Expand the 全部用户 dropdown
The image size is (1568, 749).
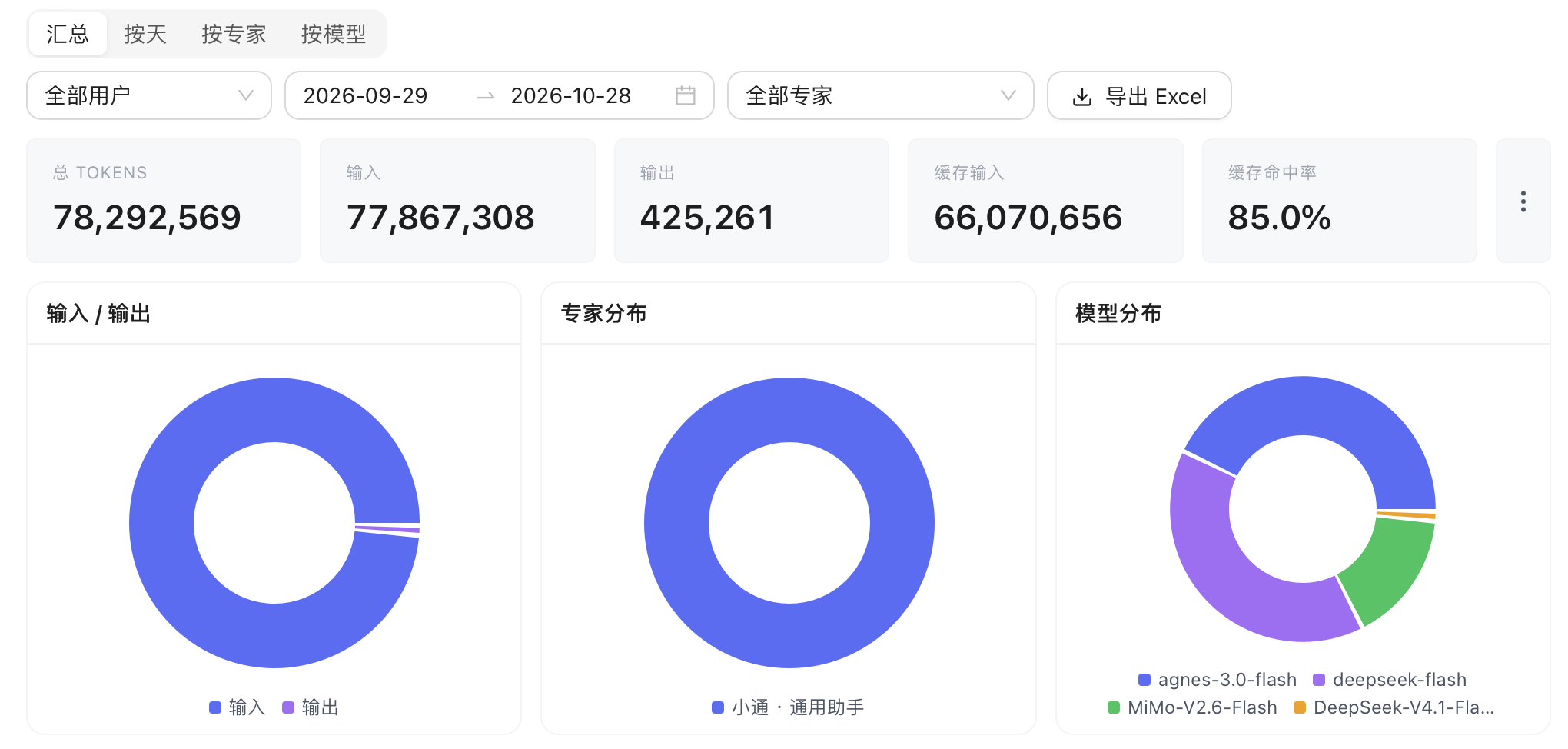[149, 95]
